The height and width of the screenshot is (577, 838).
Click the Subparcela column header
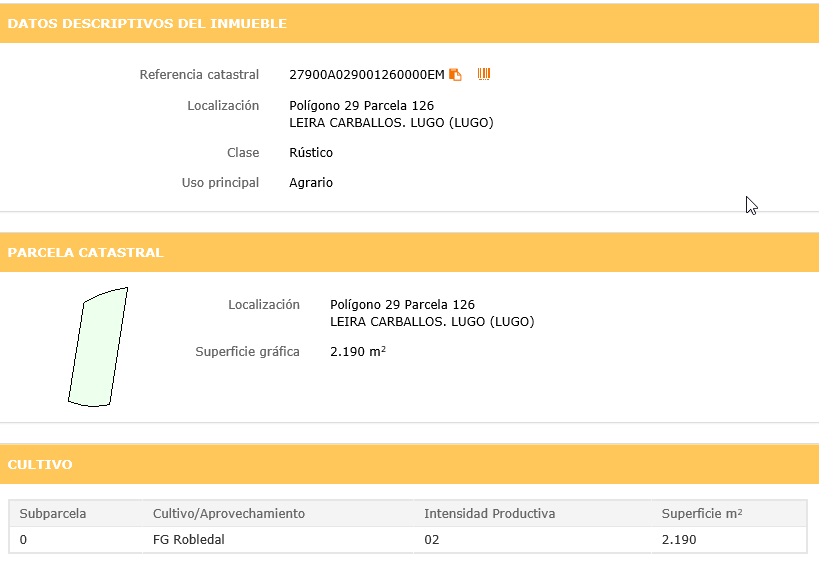53,514
